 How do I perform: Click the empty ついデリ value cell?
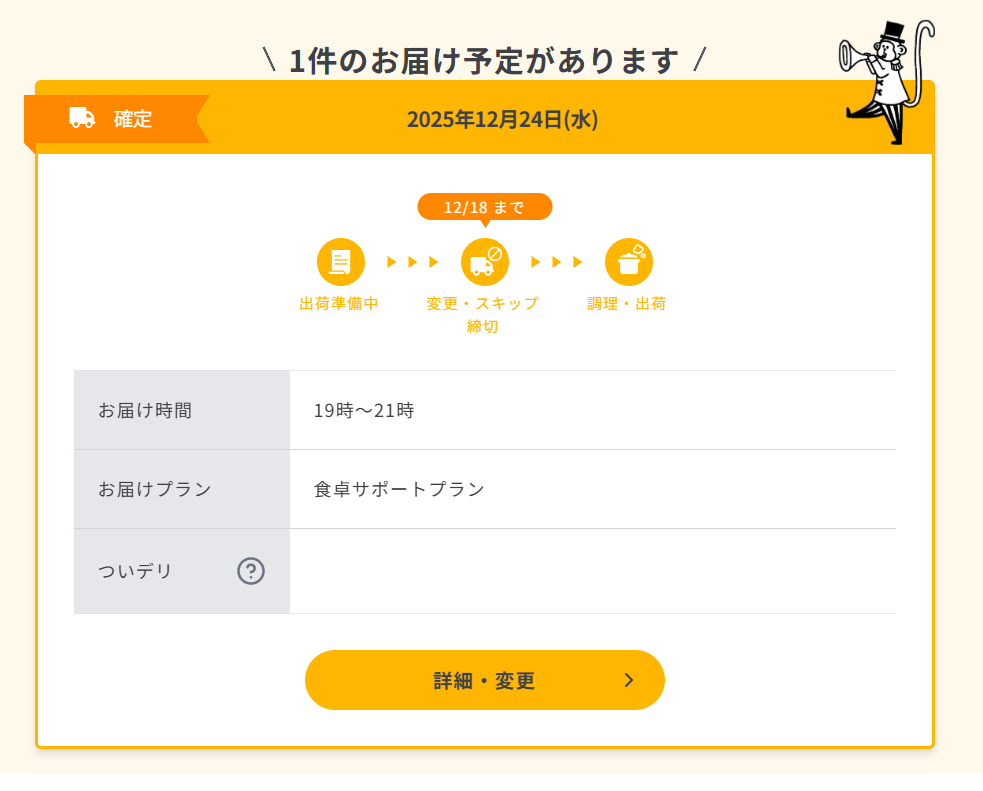(592, 571)
